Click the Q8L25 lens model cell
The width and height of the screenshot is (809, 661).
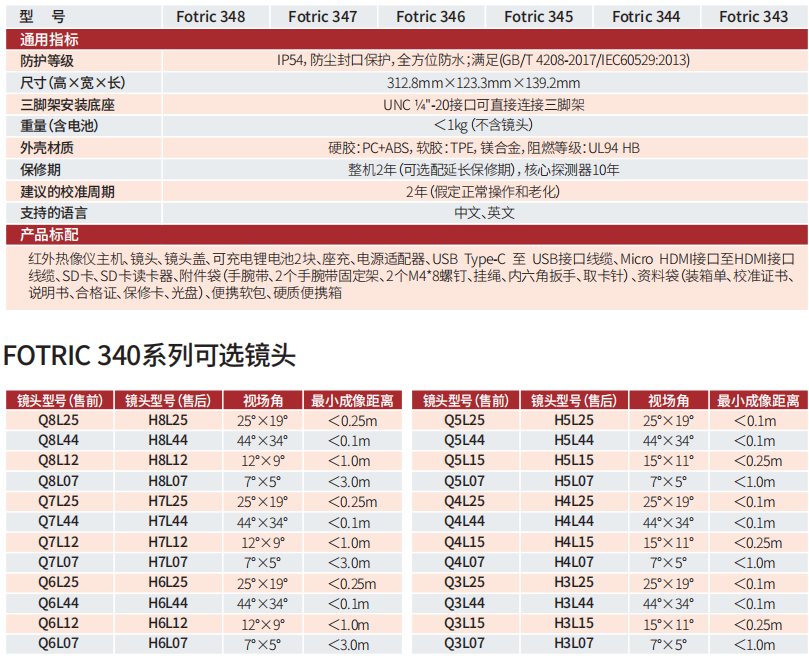(x=59, y=421)
